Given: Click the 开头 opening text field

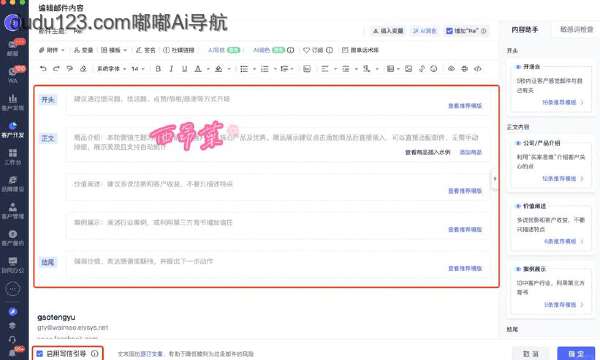Looking at the screenshot, I should tap(277, 101).
